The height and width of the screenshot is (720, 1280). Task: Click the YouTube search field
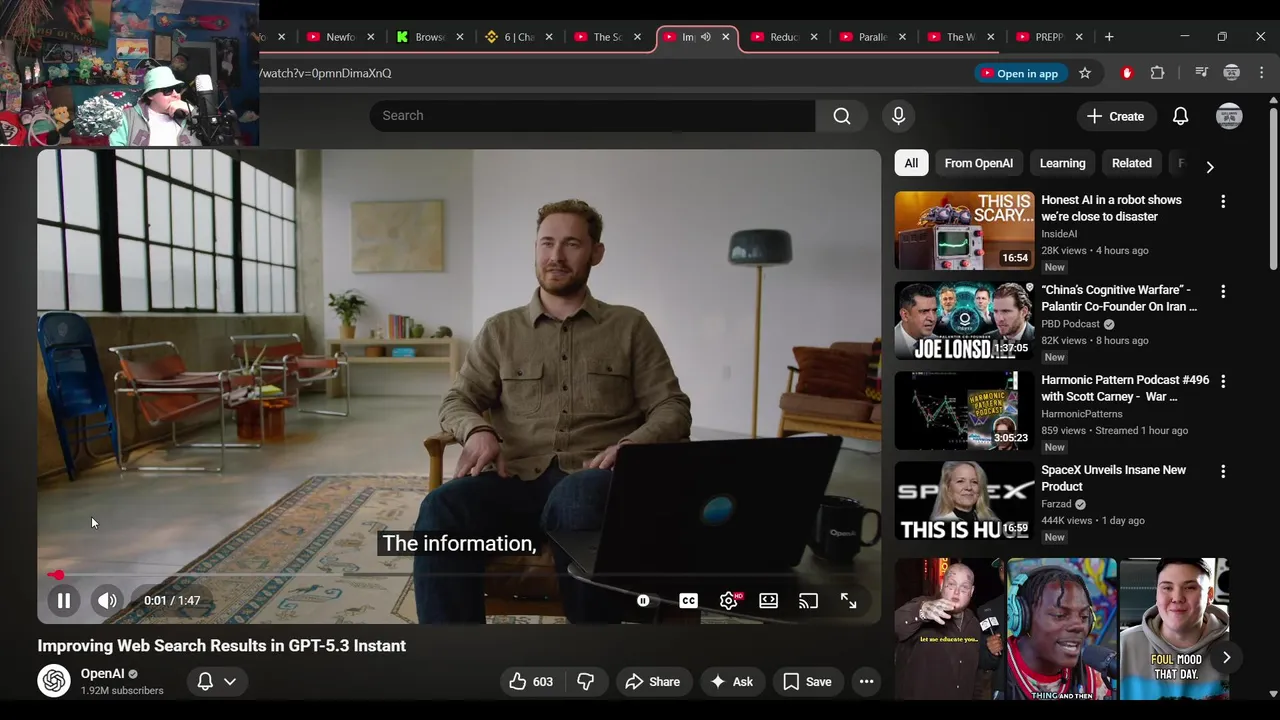(x=592, y=116)
